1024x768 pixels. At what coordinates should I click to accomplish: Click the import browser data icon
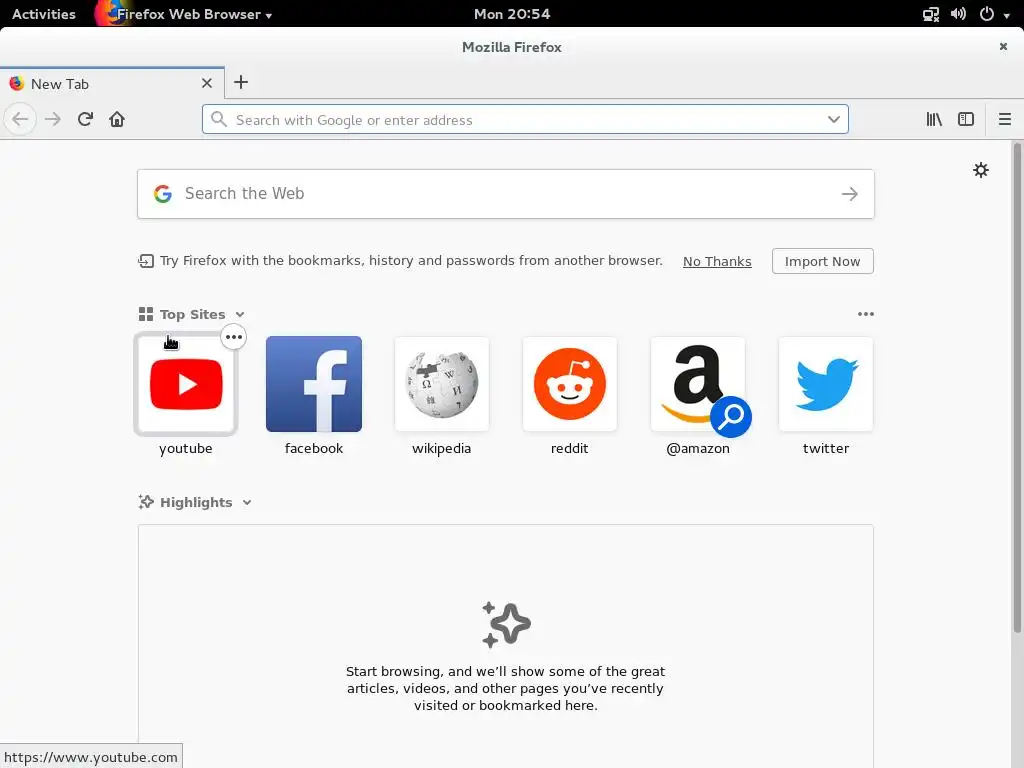tap(146, 261)
